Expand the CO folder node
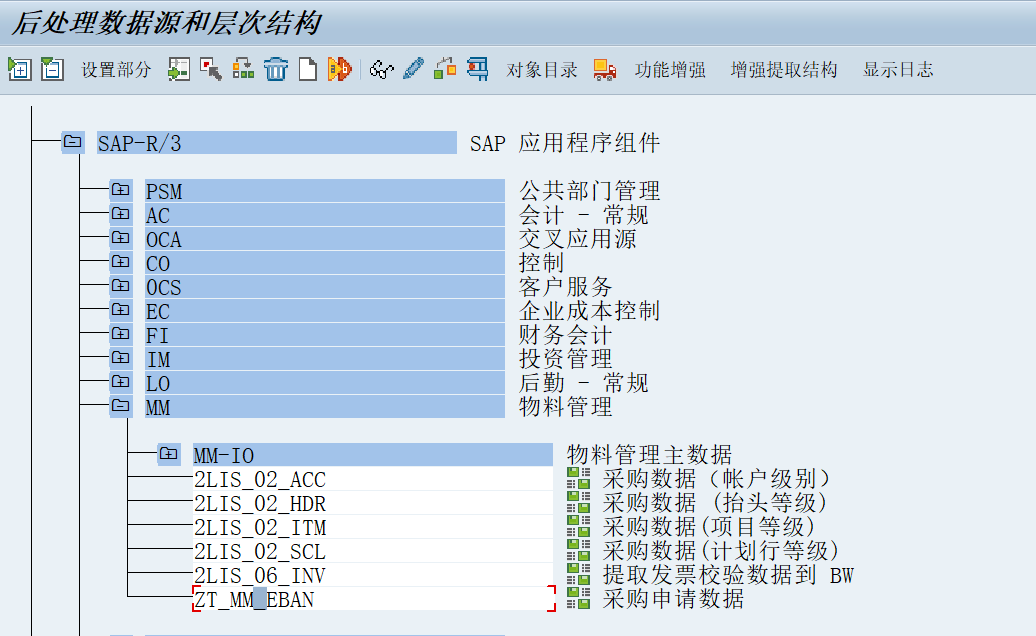This screenshot has height=636, width=1036. (x=121, y=262)
